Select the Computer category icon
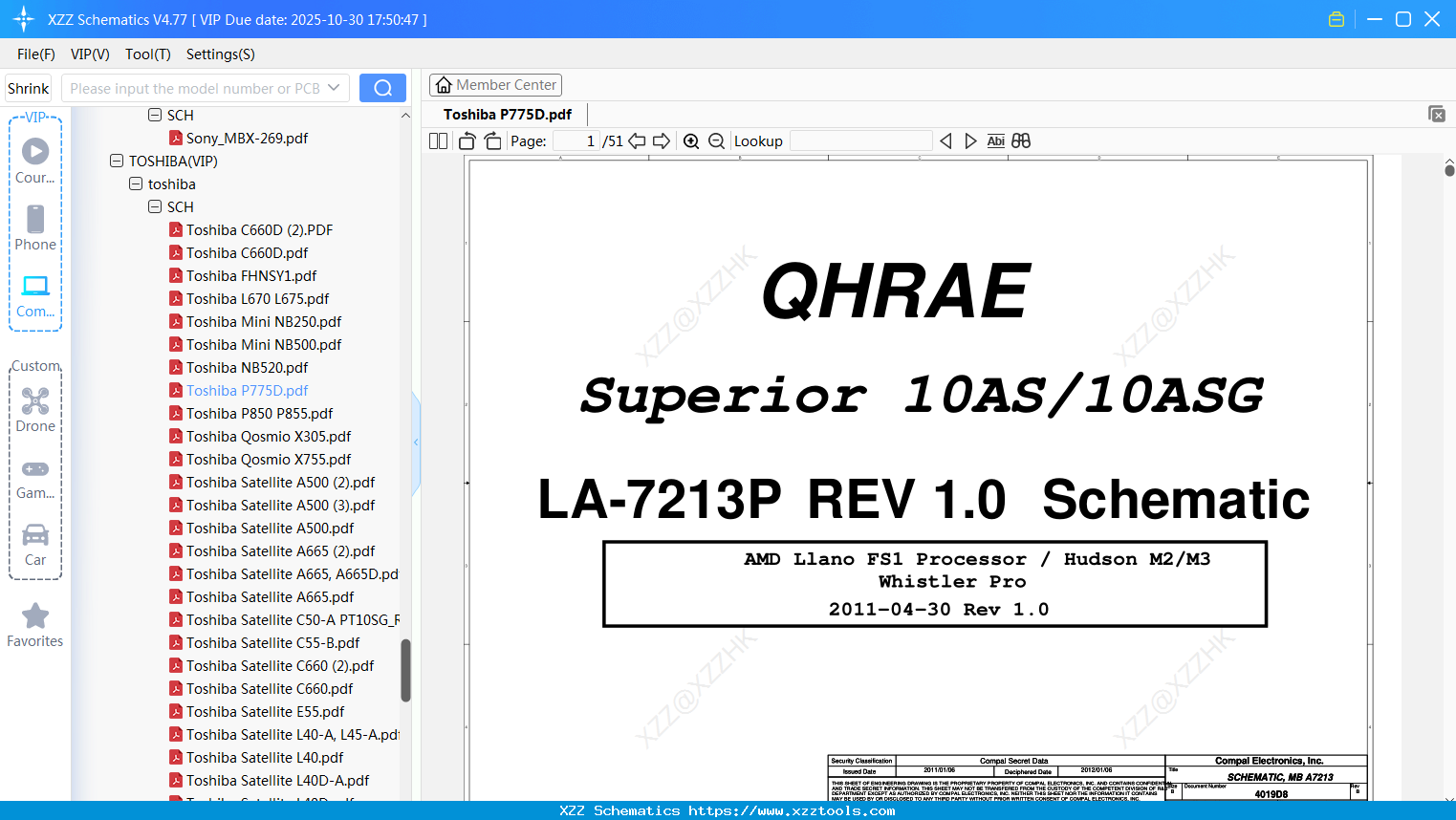This screenshot has height=820, width=1456. tap(35, 295)
